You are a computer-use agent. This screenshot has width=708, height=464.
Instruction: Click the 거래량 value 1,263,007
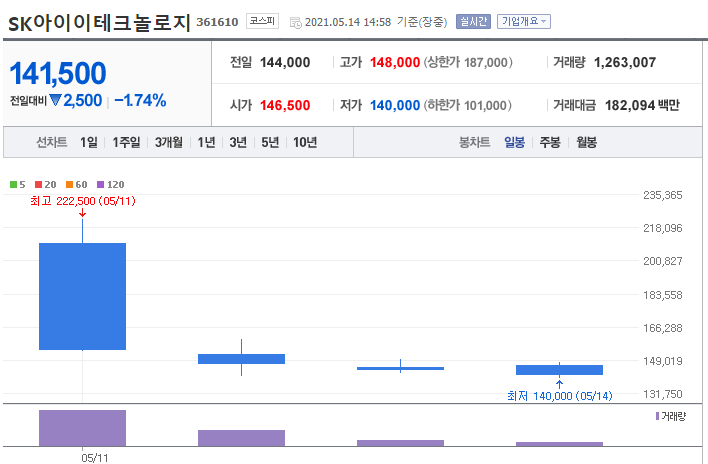pos(625,62)
